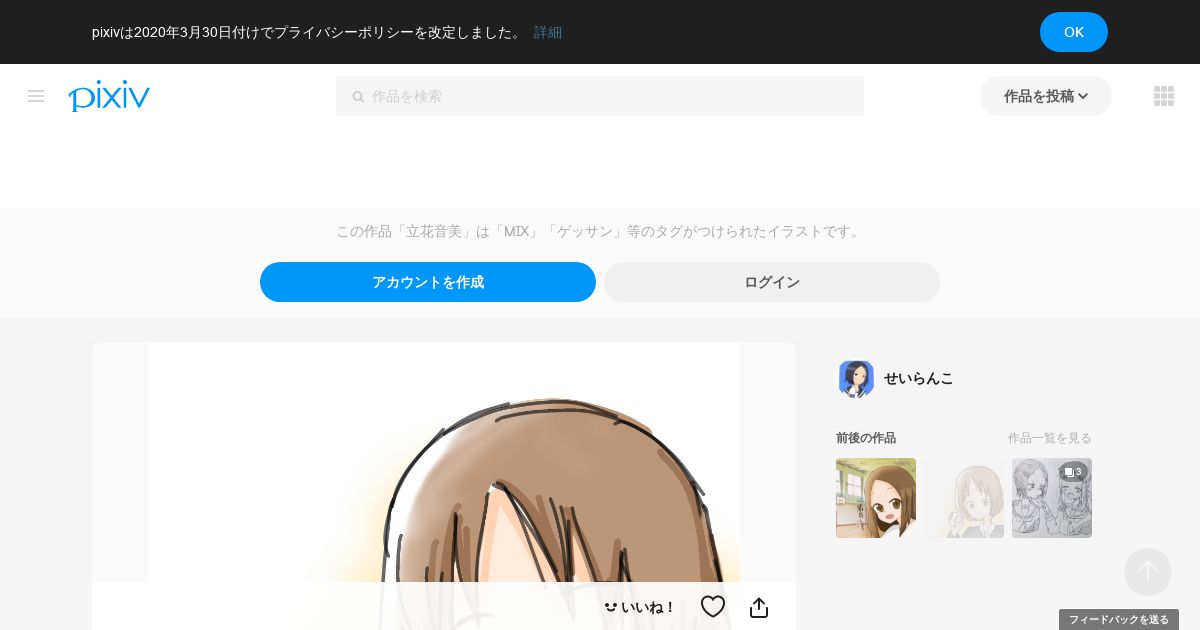Focus the artwork search field
This screenshot has height=630, width=1200.
click(x=600, y=96)
